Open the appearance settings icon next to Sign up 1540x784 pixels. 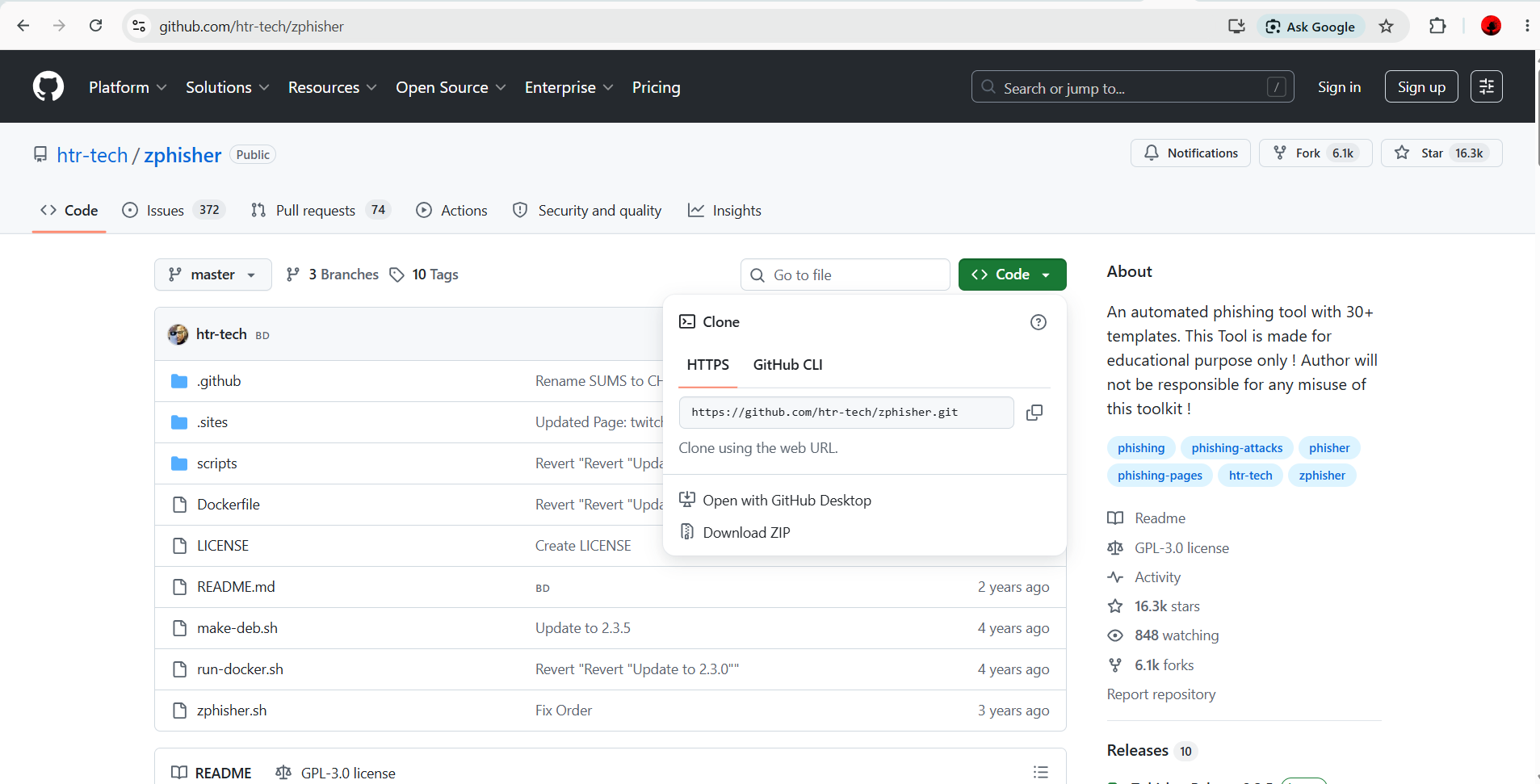click(1486, 86)
